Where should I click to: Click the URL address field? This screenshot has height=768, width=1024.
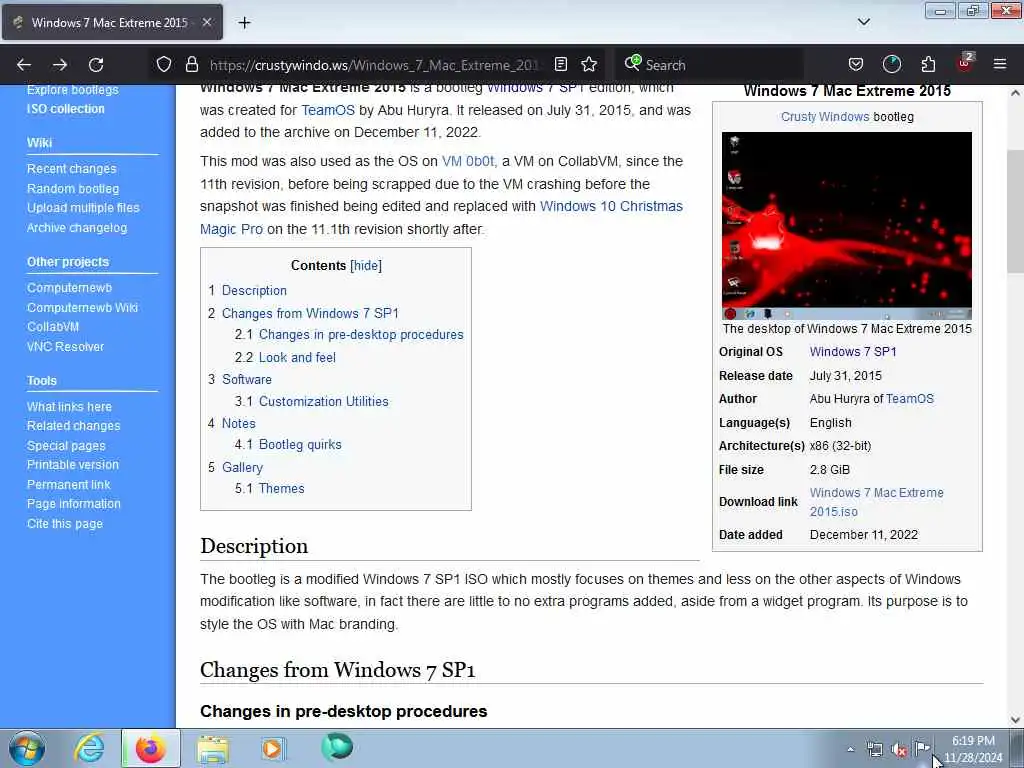[x=372, y=65]
